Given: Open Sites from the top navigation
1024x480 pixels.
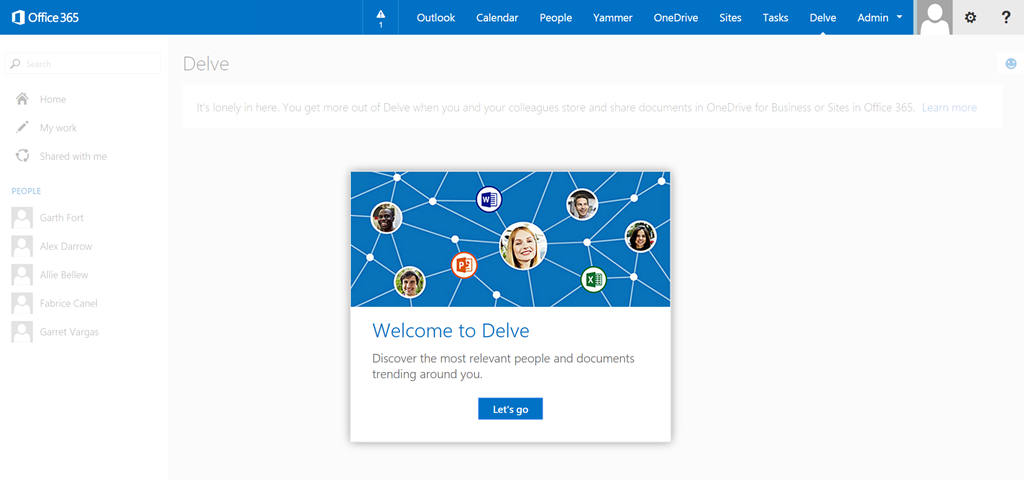Looking at the screenshot, I should pos(730,18).
